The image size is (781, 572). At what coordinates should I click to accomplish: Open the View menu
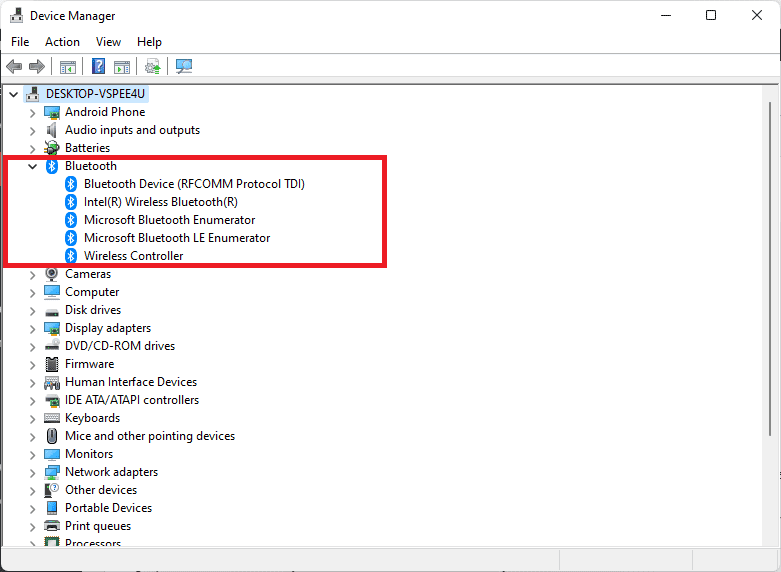[108, 42]
